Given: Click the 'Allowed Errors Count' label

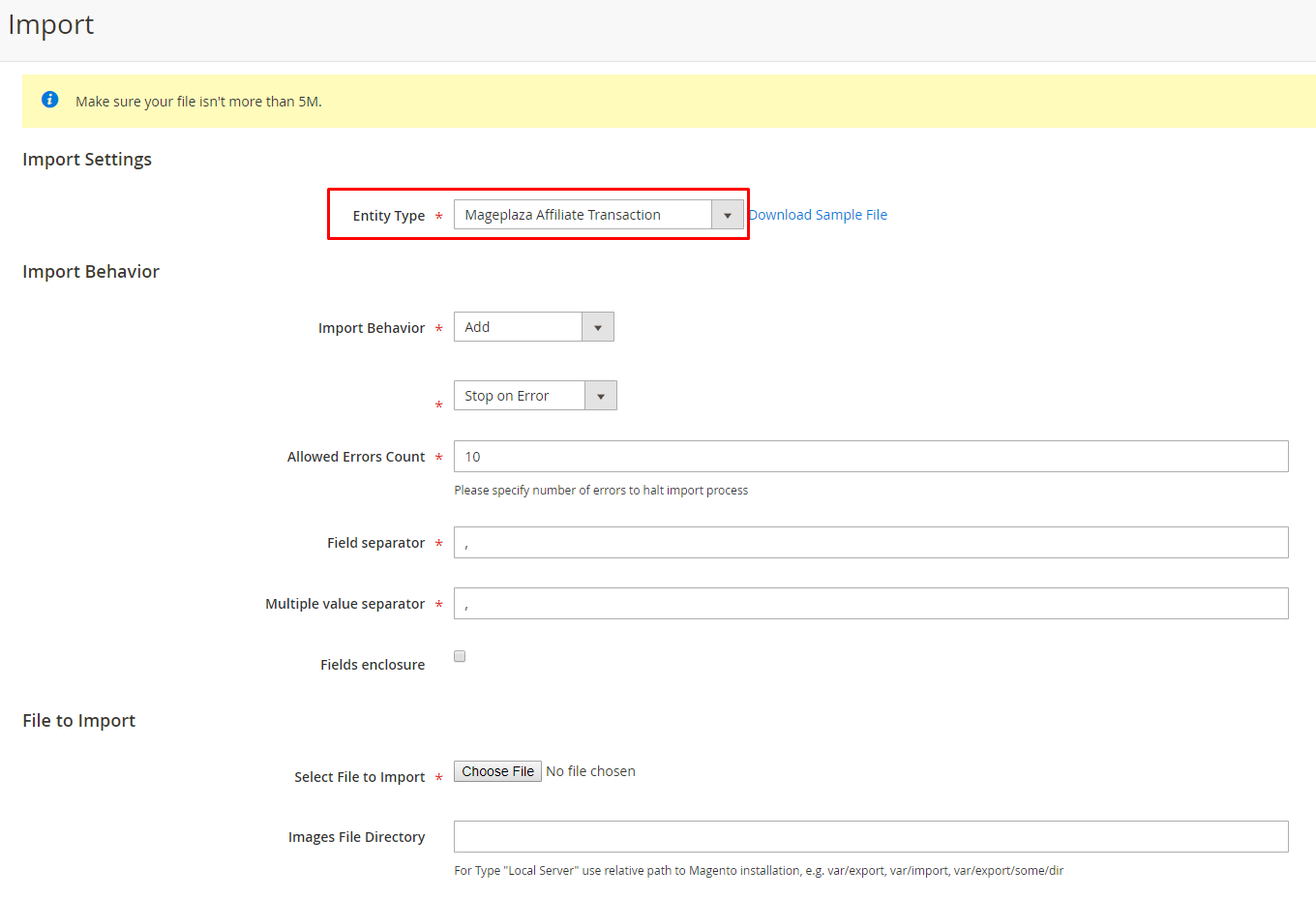Looking at the screenshot, I should coord(355,457).
